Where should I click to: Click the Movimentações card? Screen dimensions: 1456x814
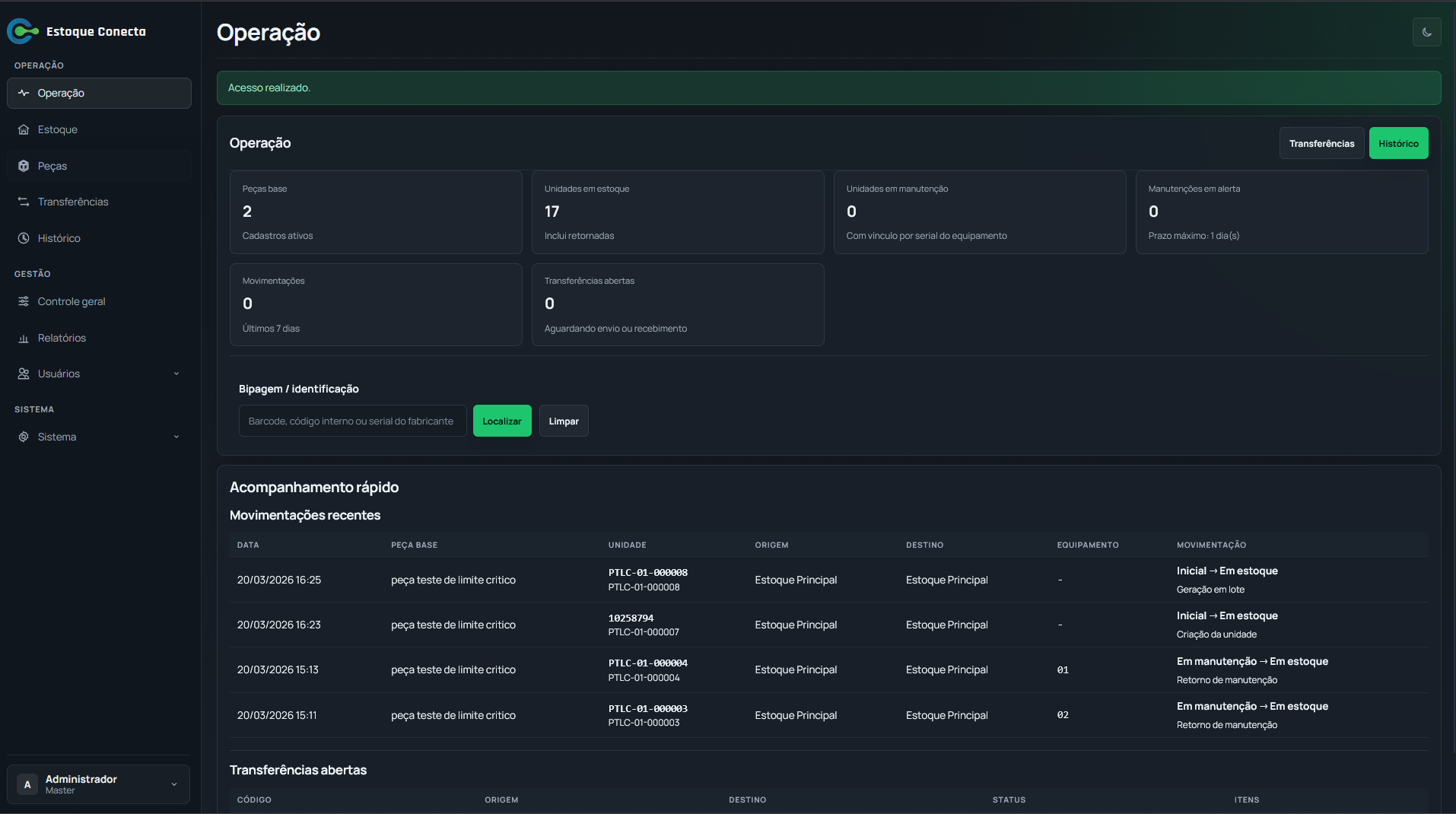click(376, 304)
